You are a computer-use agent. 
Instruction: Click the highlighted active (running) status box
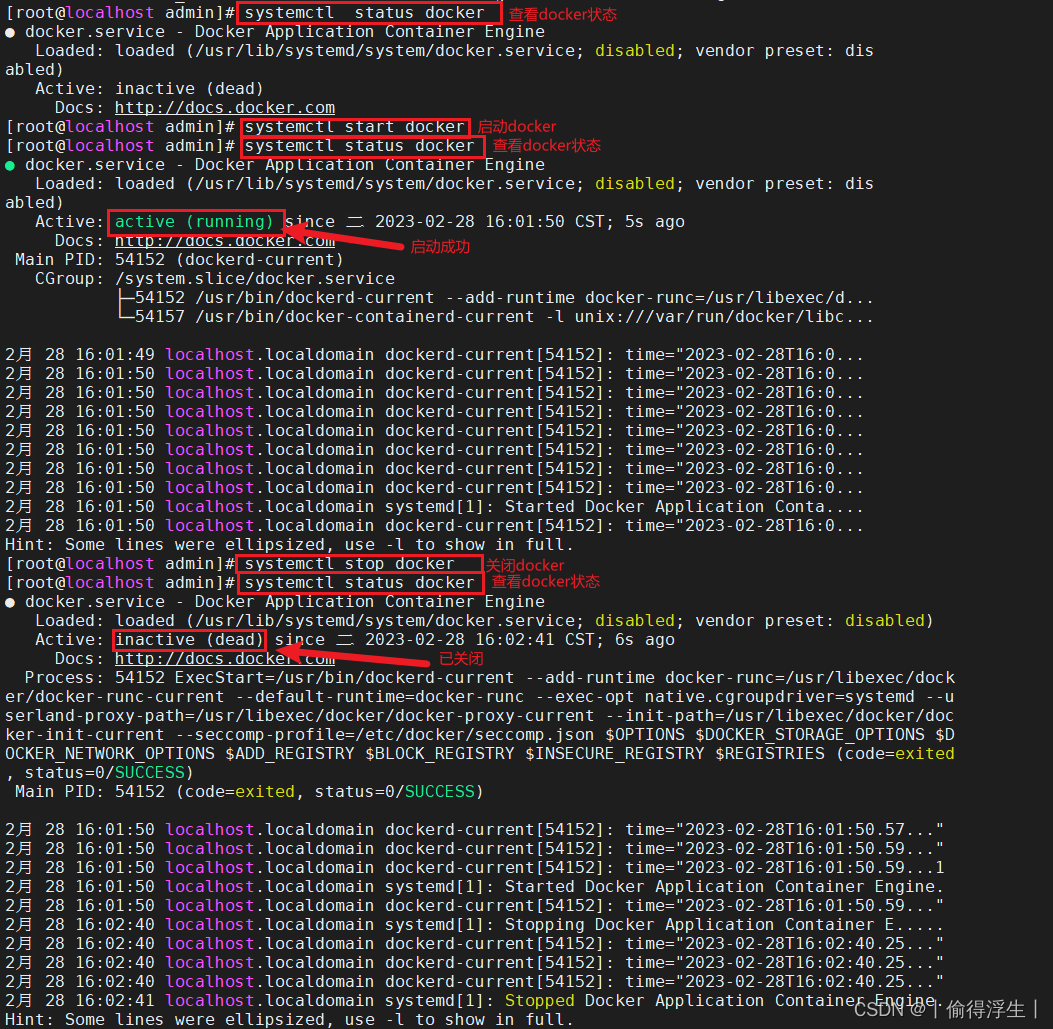coord(196,222)
